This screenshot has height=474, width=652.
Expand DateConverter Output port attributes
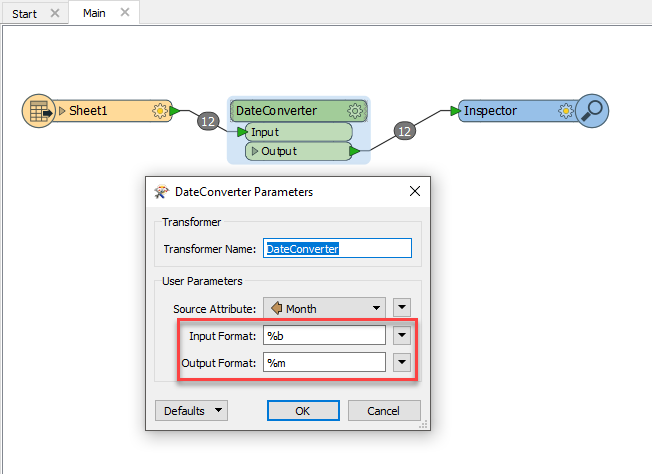pos(255,151)
